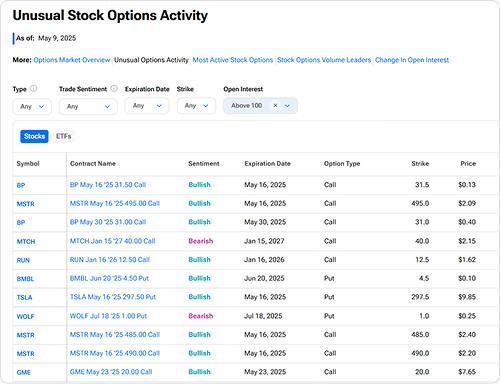
Task: Clear the Above 100 open interest filter
Action: [x=275, y=106]
